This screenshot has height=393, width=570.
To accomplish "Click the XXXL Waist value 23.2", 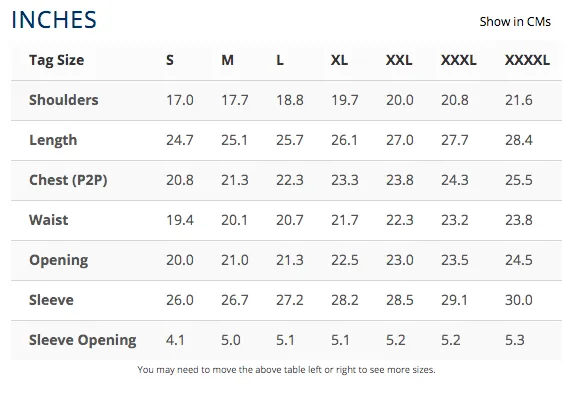I will click(x=455, y=220).
